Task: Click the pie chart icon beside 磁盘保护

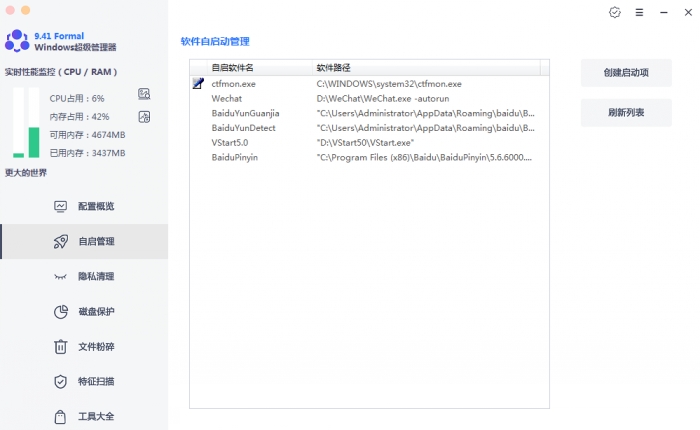Action: click(61, 312)
